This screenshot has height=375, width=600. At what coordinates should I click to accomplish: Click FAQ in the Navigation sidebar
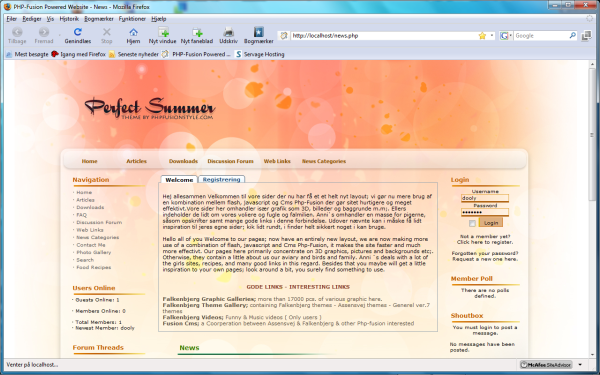click(82, 215)
